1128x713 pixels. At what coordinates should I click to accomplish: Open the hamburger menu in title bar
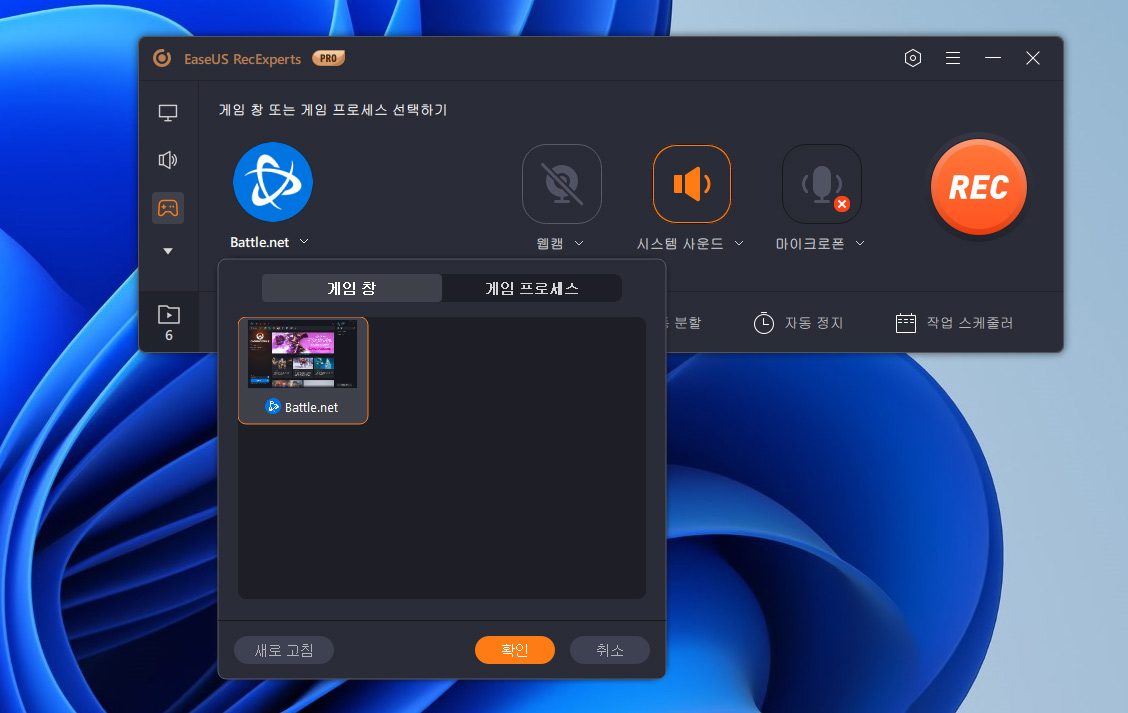pyautogui.click(x=952, y=58)
